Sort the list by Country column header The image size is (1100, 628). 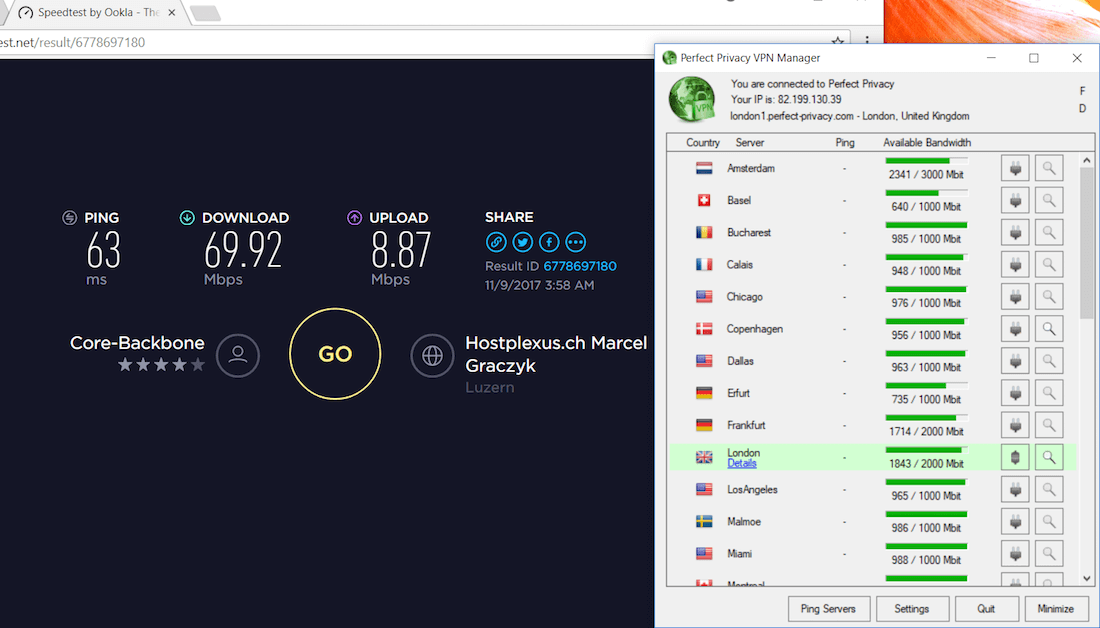[x=703, y=143]
